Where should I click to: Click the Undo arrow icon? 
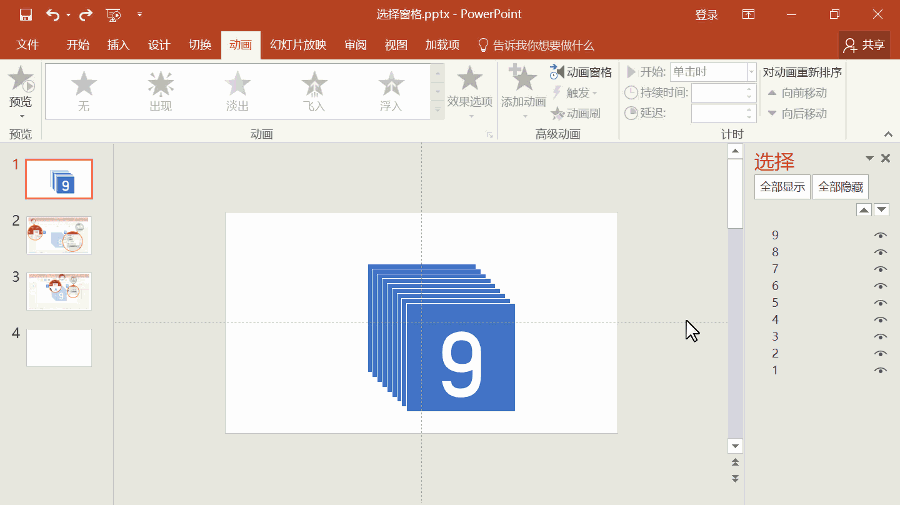tap(52, 15)
